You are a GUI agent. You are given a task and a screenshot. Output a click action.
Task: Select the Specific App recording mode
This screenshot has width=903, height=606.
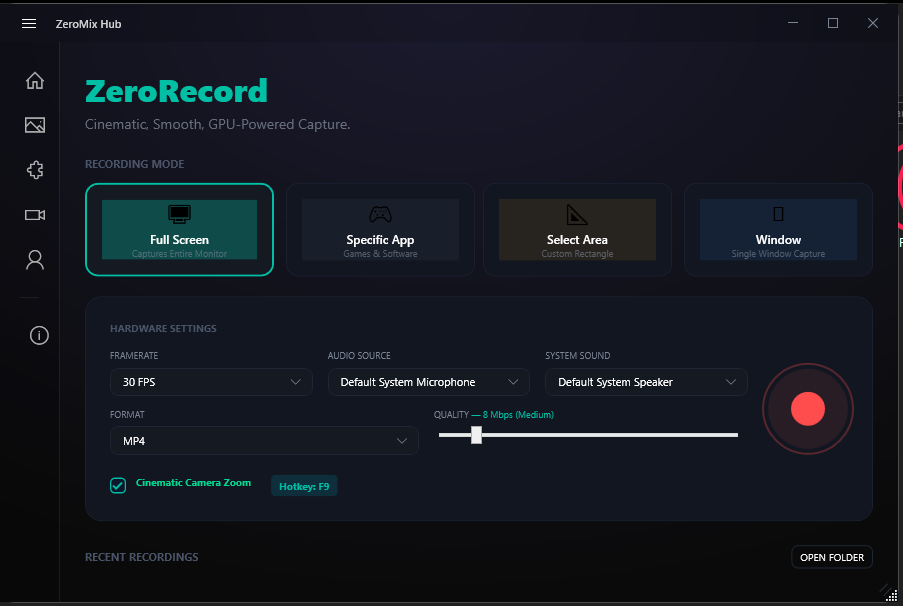(x=379, y=229)
